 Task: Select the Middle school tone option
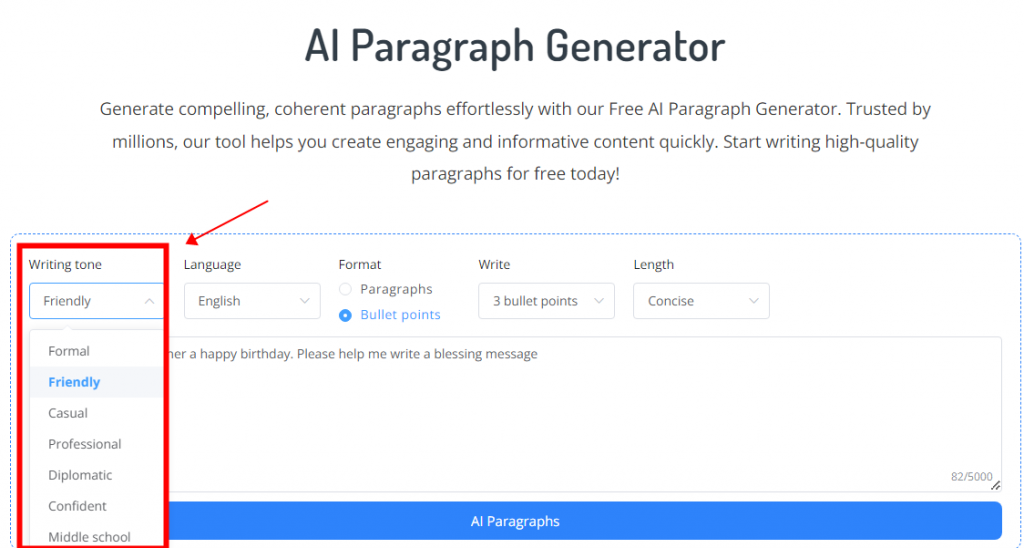(x=89, y=537)
